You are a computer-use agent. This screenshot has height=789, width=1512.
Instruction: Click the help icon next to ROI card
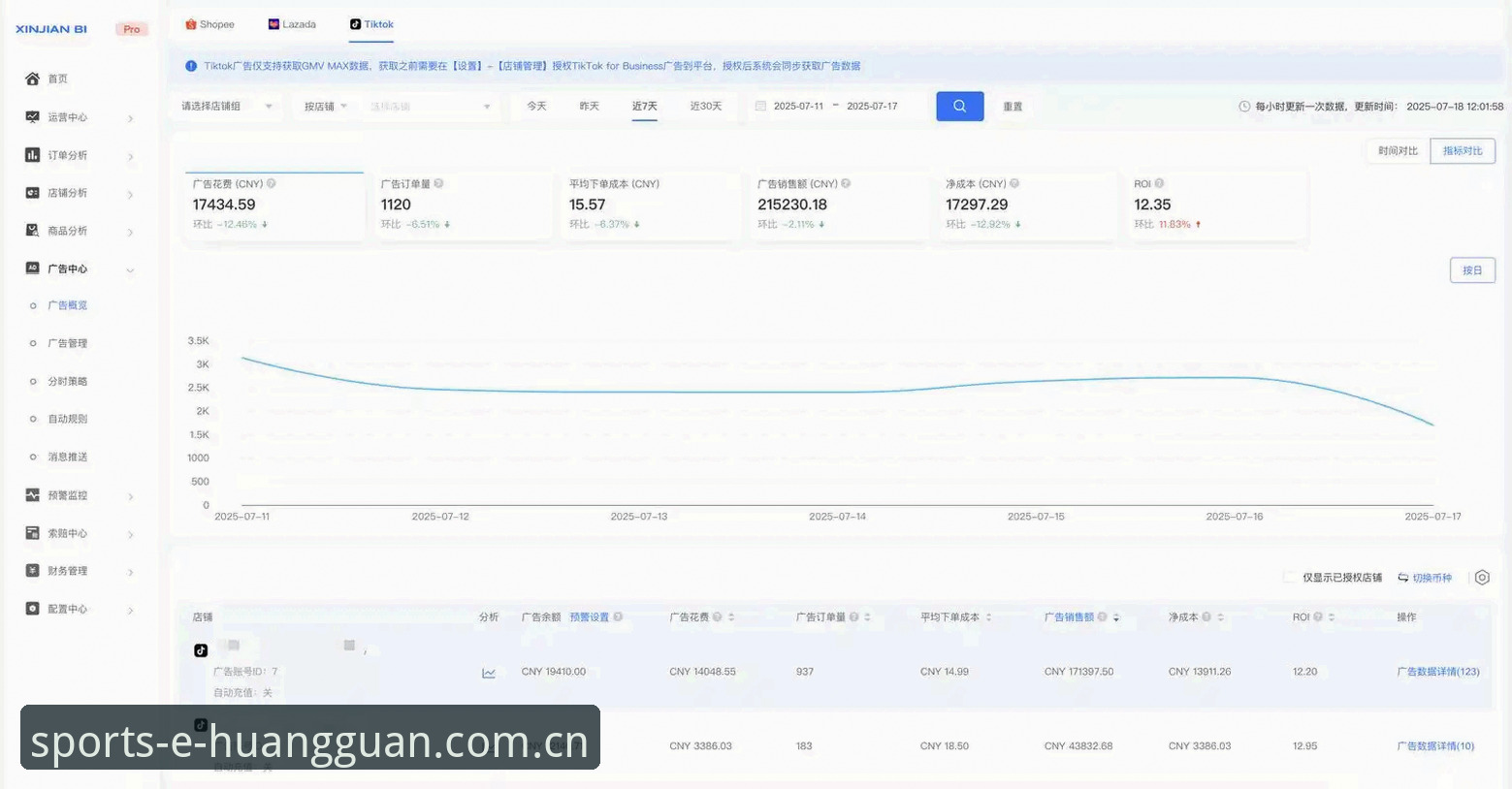pyautogui.click(x=1159, y=183)
